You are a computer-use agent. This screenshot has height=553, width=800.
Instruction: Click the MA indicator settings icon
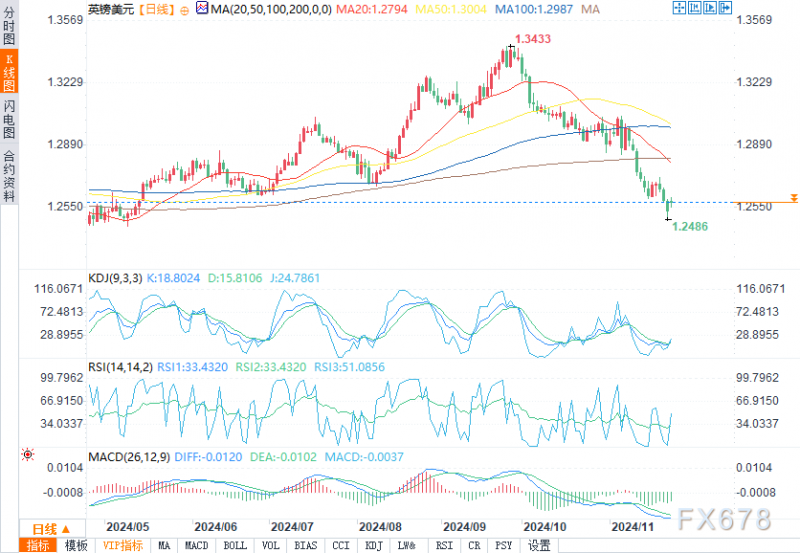click(x=202, y=8)
